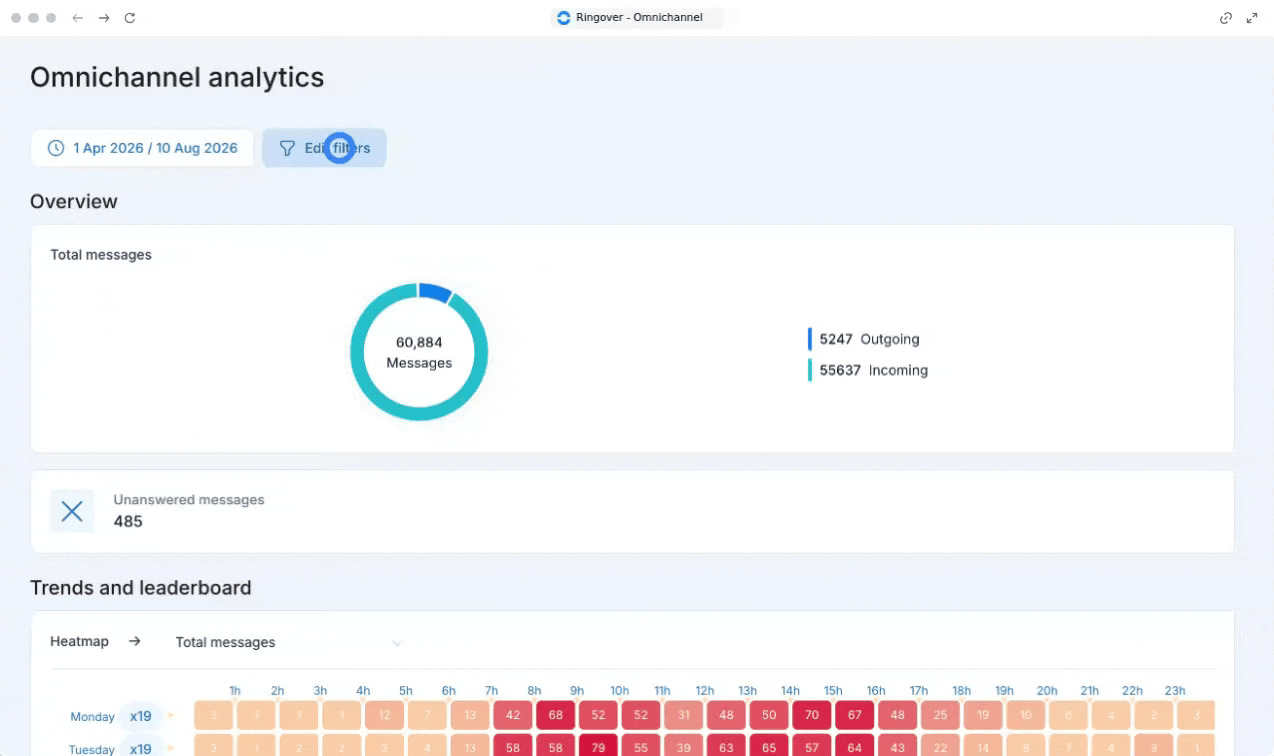The height and width of the screenshot is (756, 1274).
Task: Click the x19 badge beside Tuesday
Action: (141, 748)
